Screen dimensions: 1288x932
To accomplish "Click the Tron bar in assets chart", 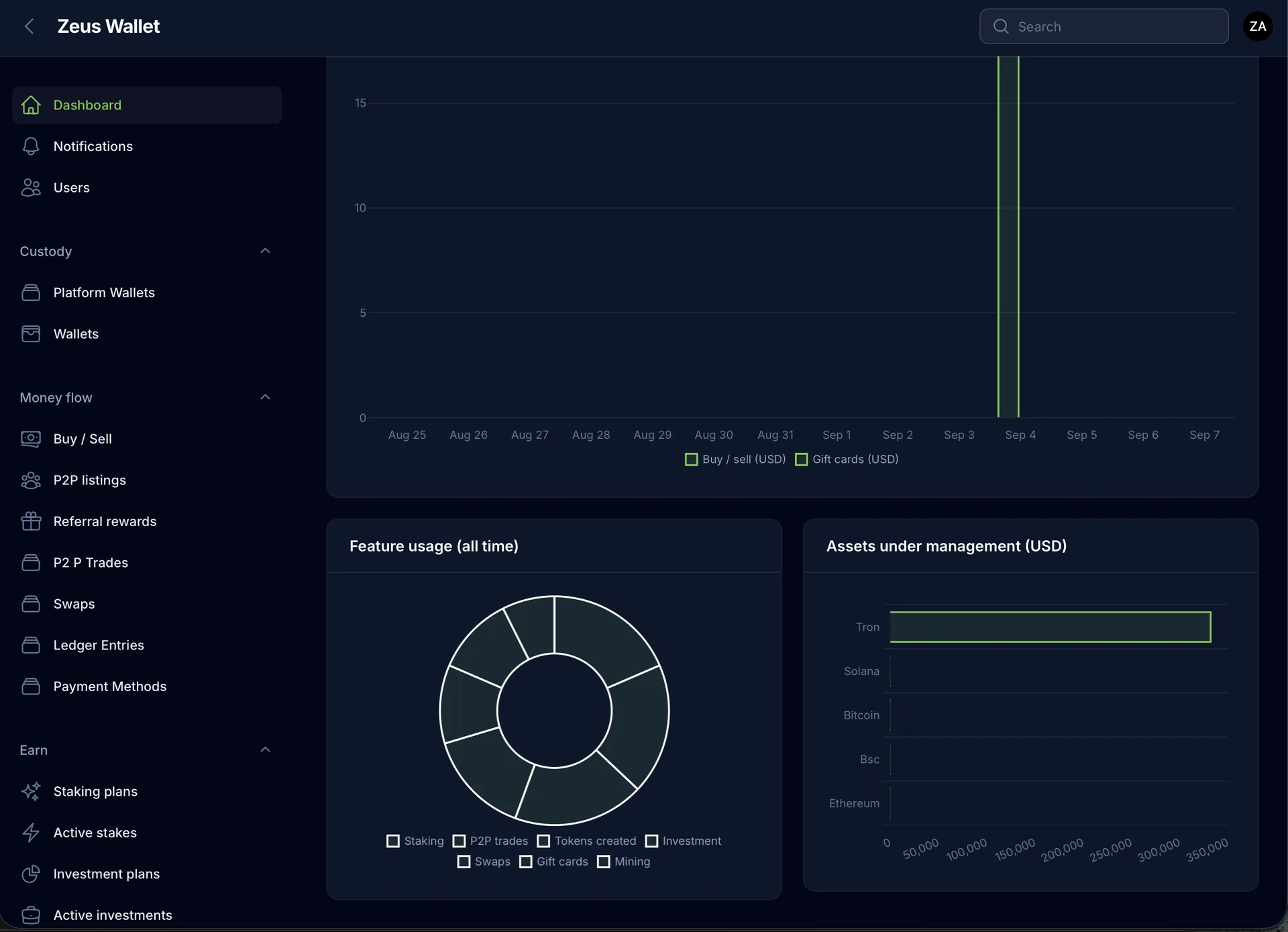I will pos(1051,627).
